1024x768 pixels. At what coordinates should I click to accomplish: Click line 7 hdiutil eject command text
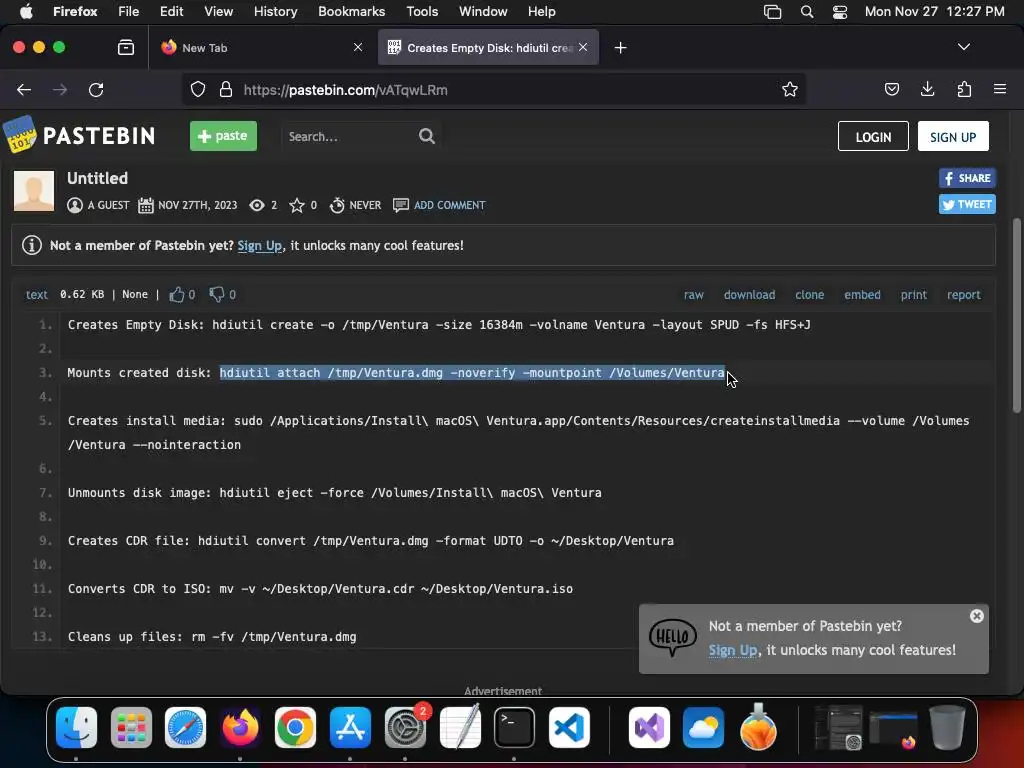pos(410,492)
